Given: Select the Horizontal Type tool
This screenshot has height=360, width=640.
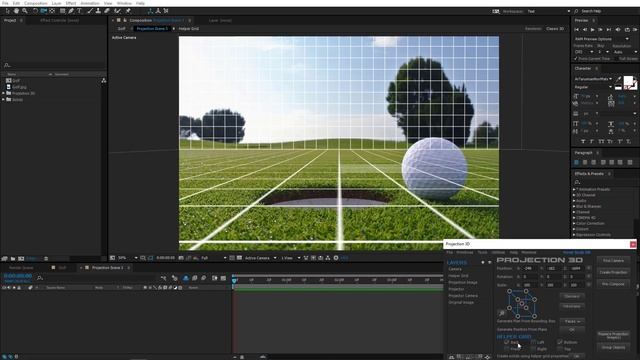Looking at the screenshot, I should pyautogui.click(x=79, y=11).
